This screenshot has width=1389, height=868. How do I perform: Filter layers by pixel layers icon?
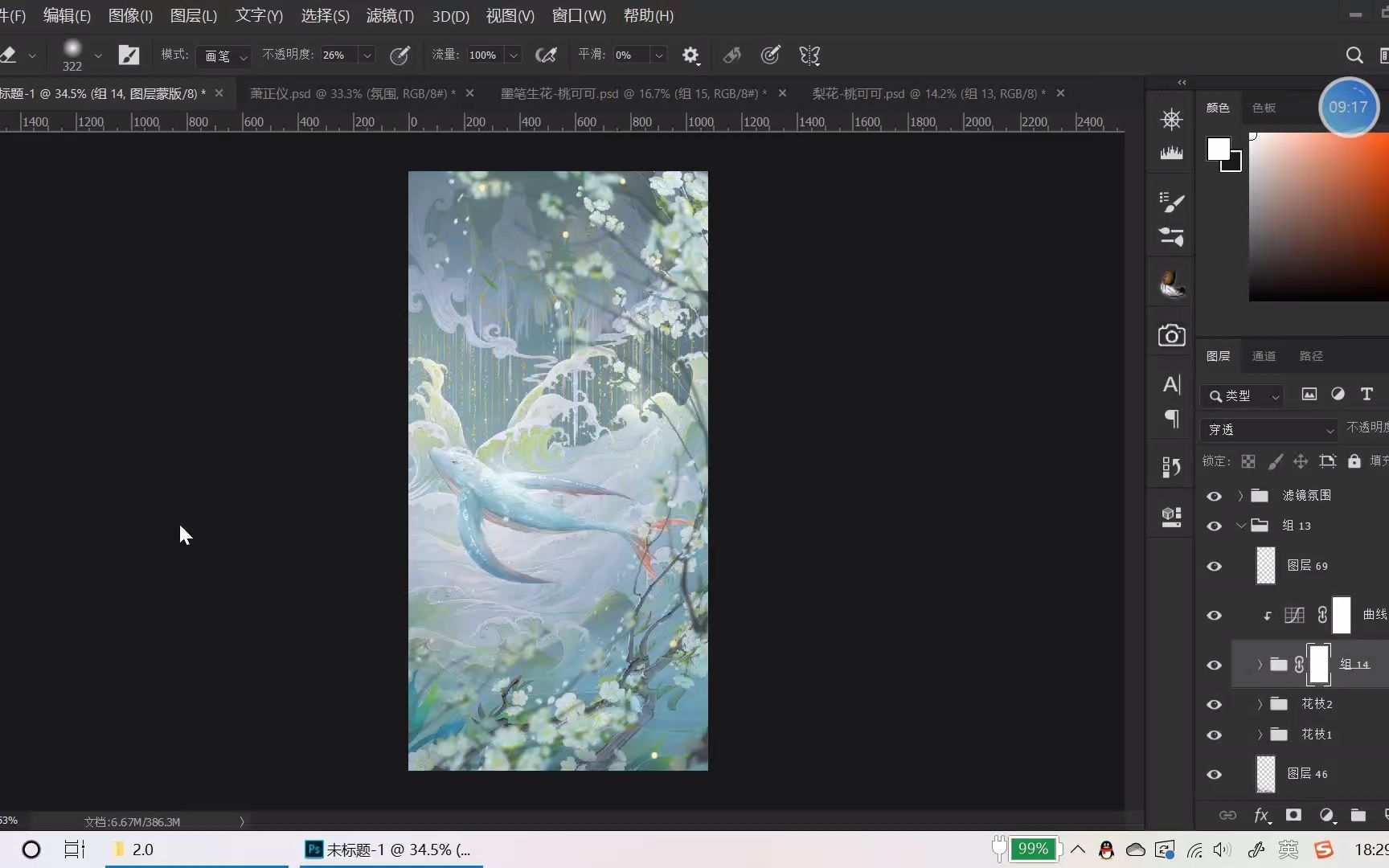[1309, 394]
